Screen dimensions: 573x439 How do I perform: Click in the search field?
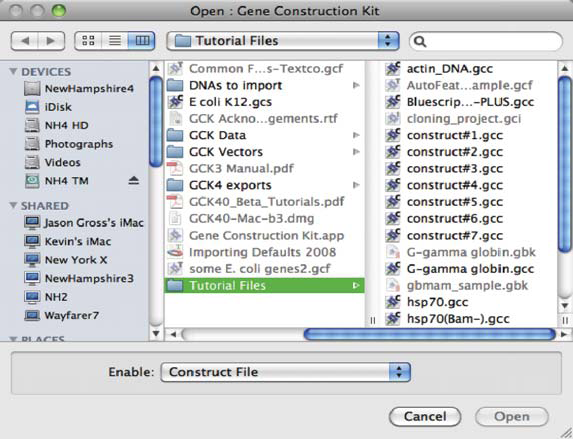(486, 41)
